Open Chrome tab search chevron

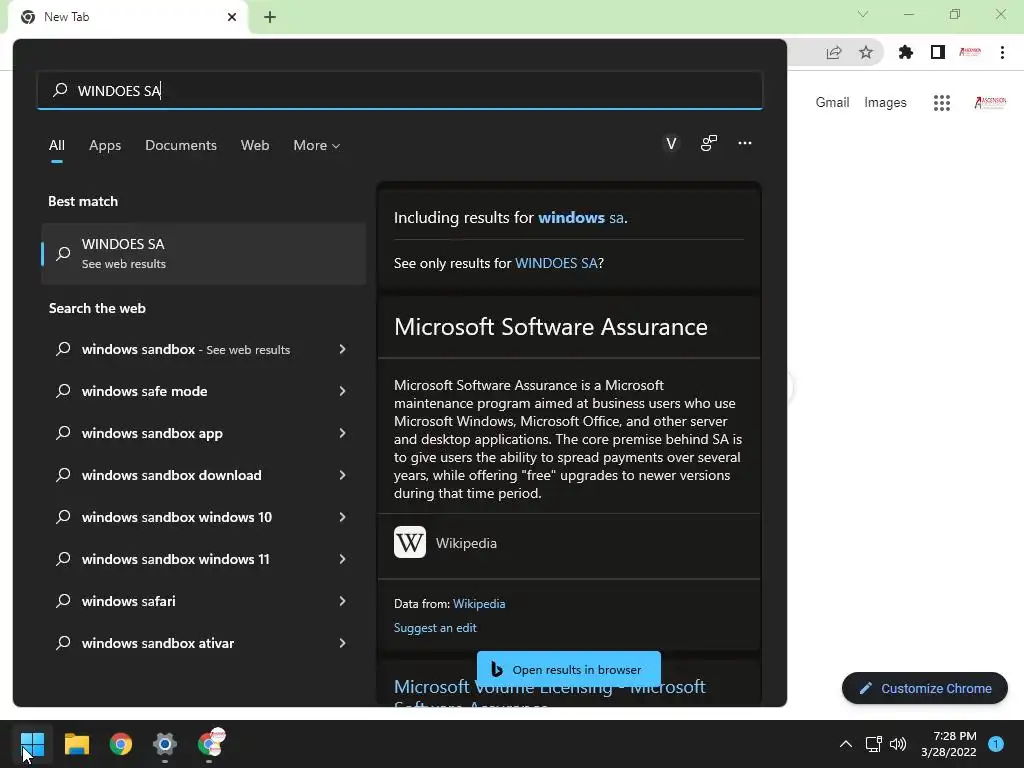[863, 14]
